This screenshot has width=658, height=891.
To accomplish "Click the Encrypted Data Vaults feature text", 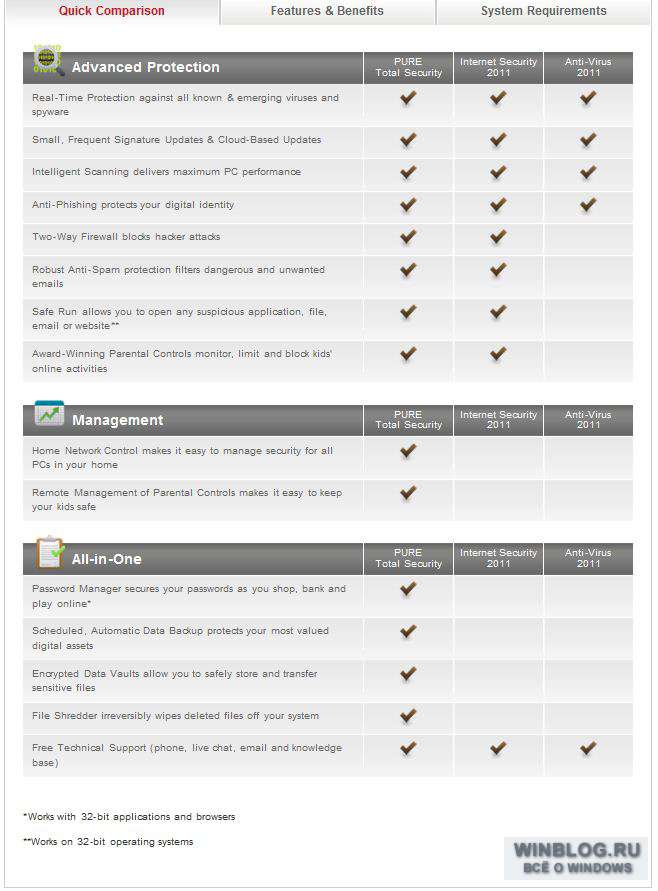I will (x=174, y=681).
